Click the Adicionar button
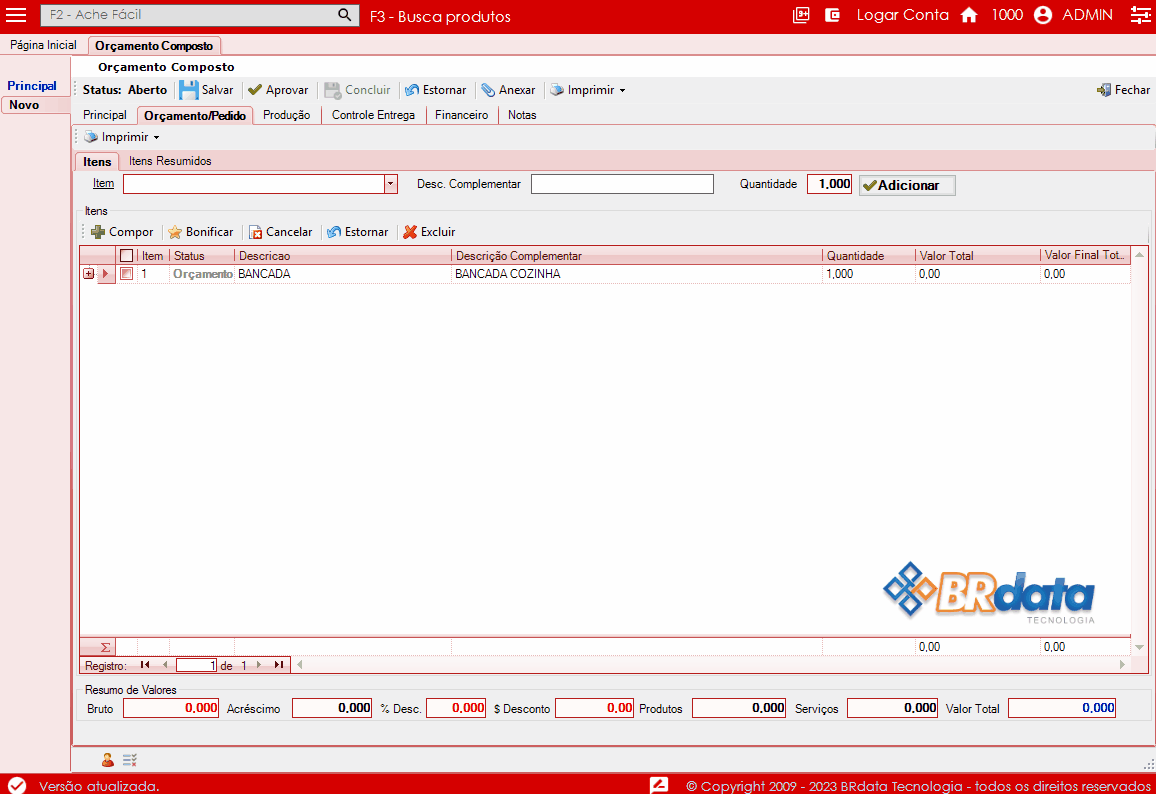The height and width of the screenshot is (794, 1156). coord(907,185)
